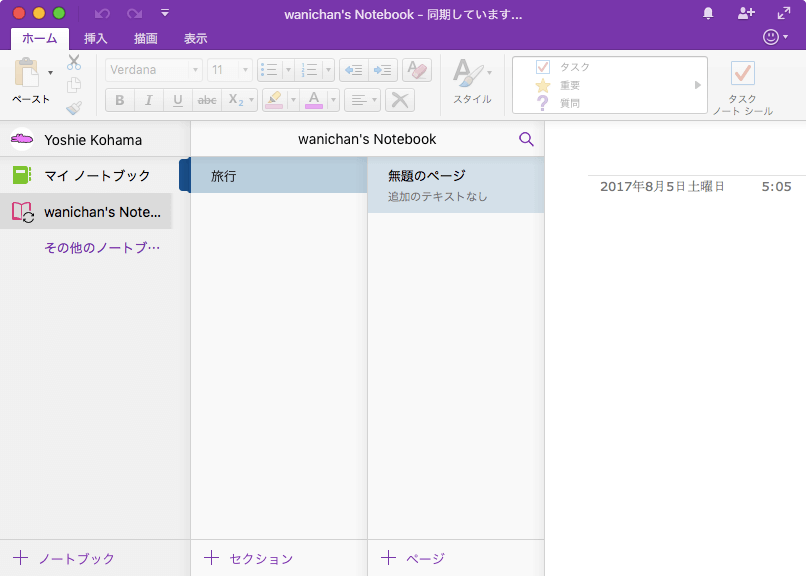Switch to the 描画 tab

(145, 39)
